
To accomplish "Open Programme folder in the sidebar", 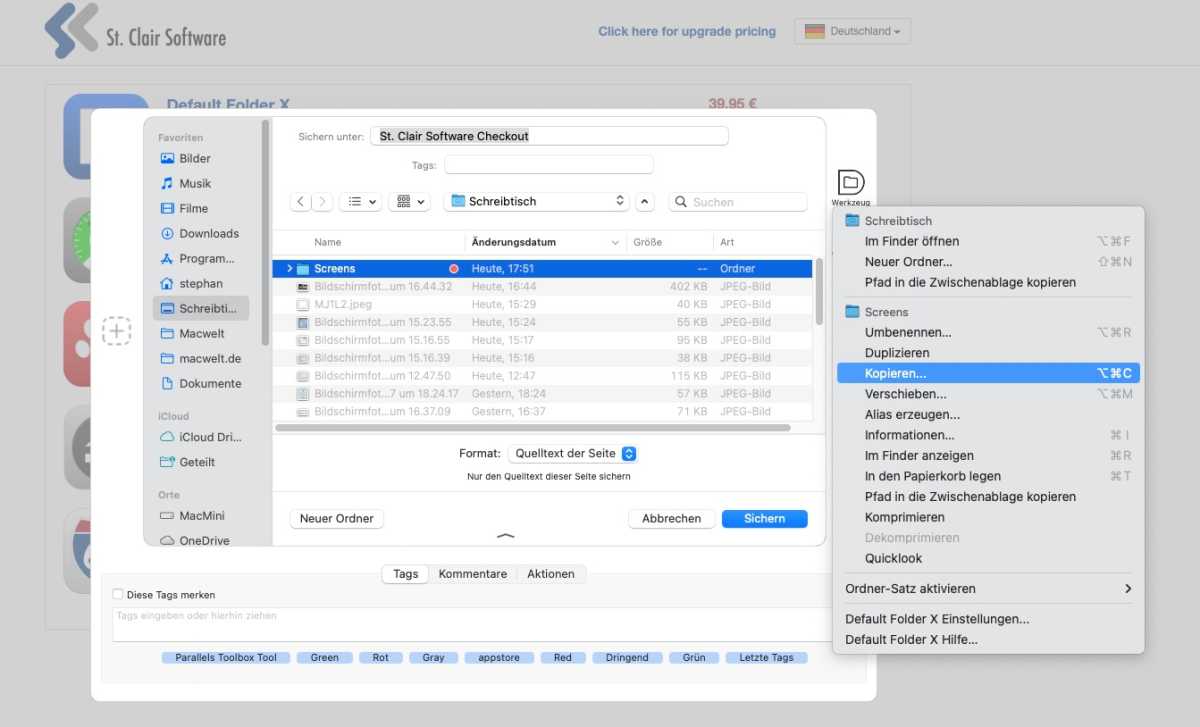I will tap(197, 258).
